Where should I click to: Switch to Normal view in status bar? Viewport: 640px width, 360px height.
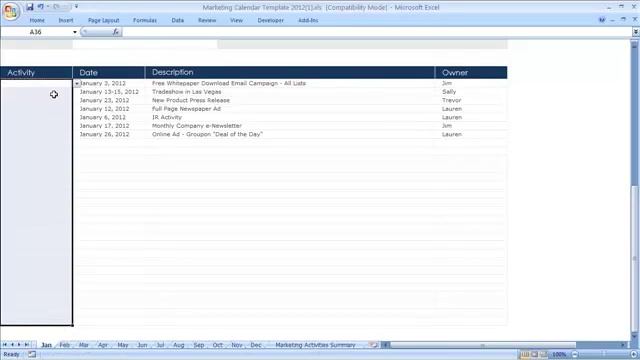pos(525,354)
